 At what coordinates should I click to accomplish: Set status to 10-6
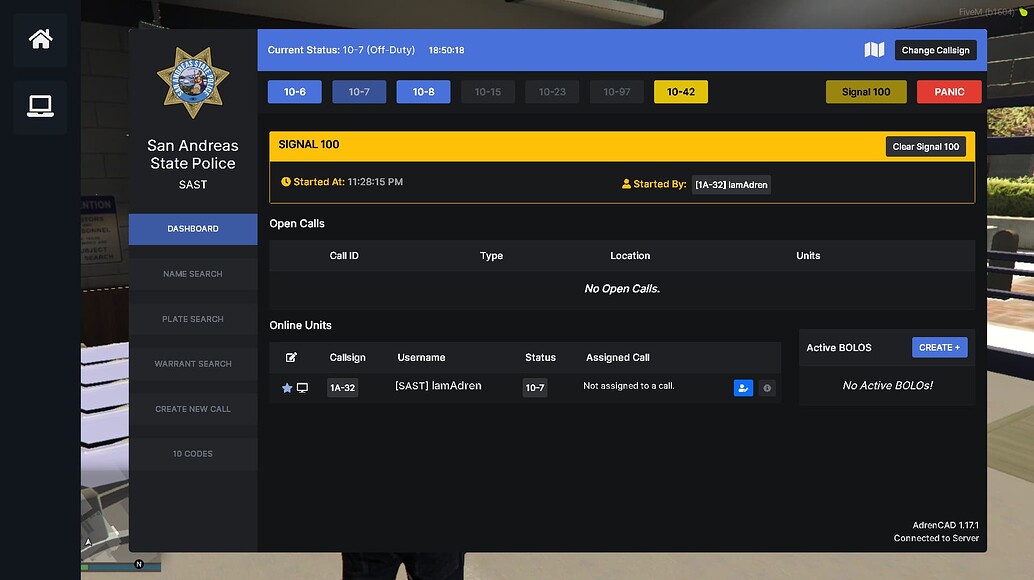294,92
